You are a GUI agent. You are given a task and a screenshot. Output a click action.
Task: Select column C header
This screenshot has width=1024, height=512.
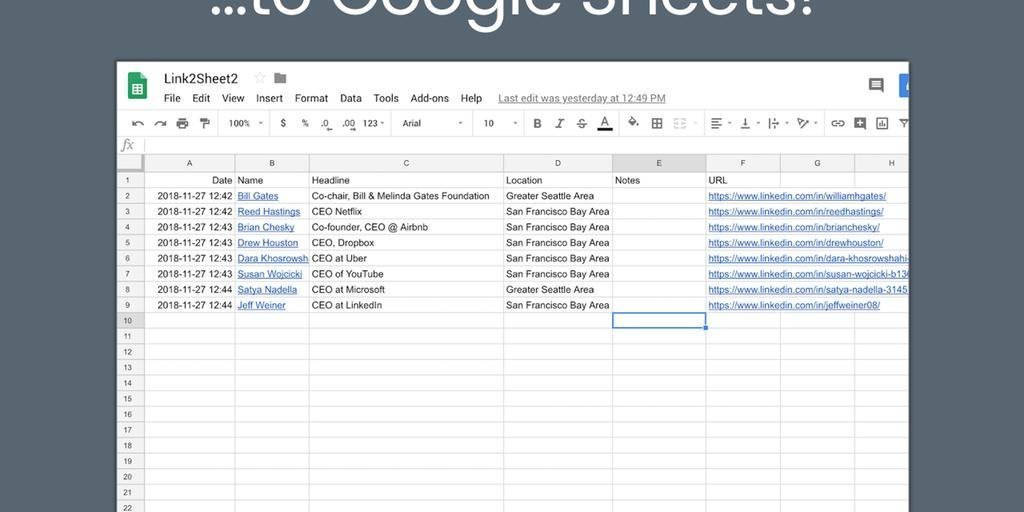coord(406,163)
